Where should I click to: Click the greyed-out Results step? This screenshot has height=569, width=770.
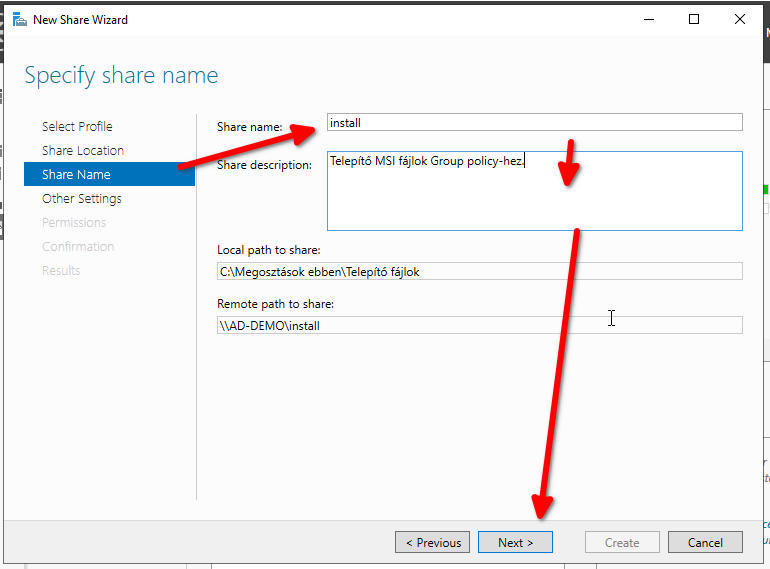[61, 270]
